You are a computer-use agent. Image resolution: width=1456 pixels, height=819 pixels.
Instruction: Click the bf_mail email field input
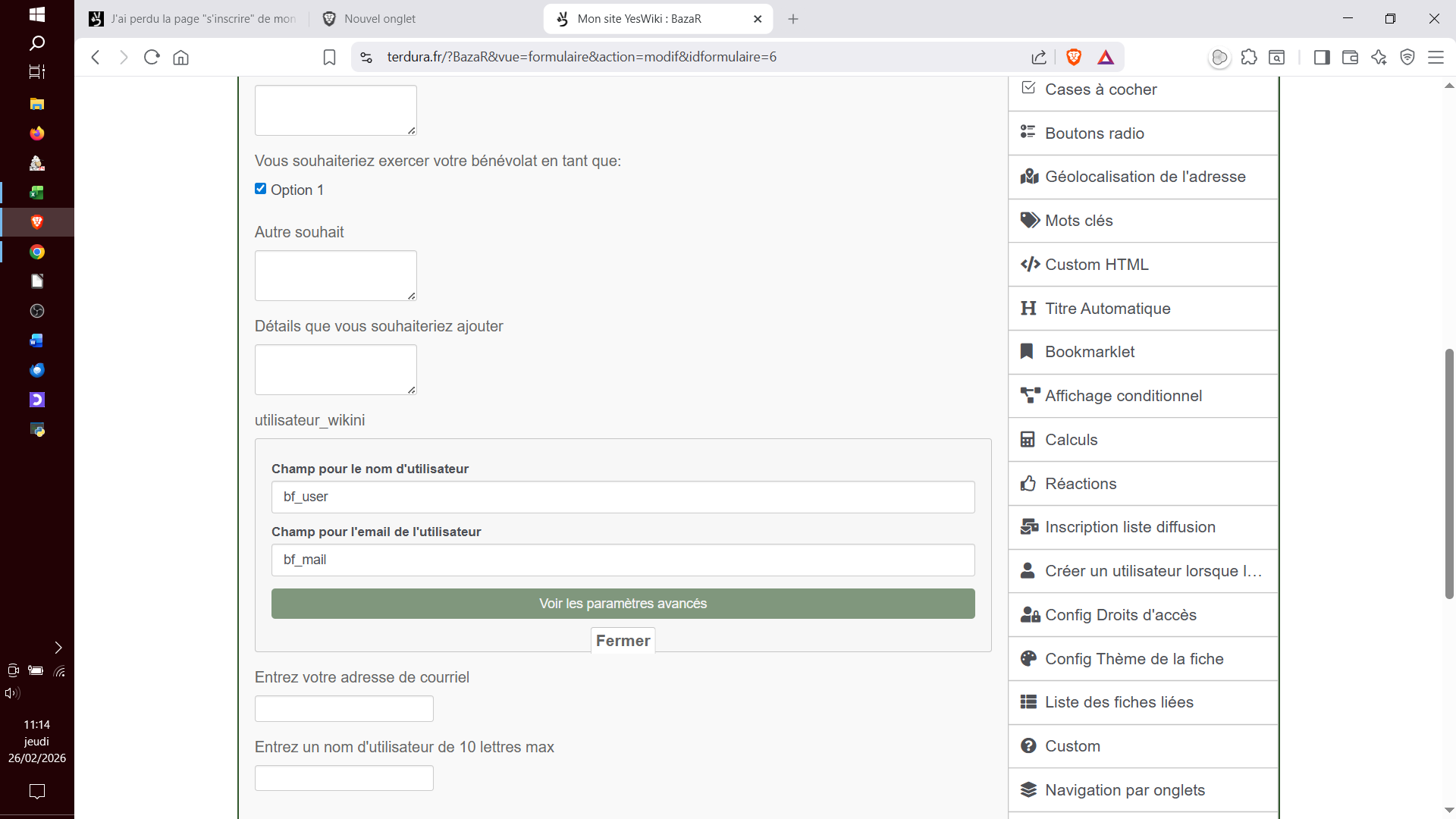coord(623,560)
